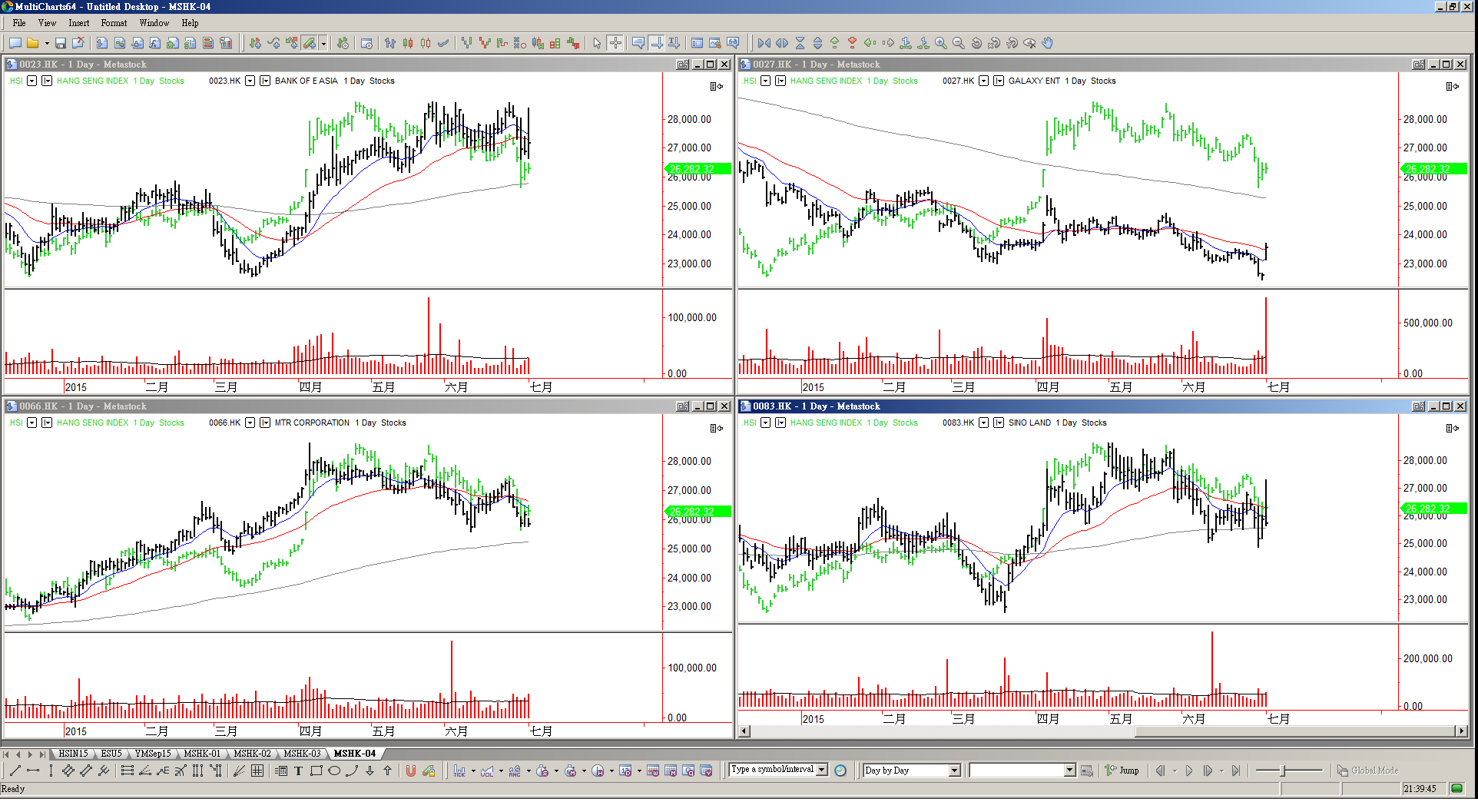Image resolution: width=1478 pixels, height=812 pixels.
Task: Open the 0083.HK symbol dropdown
Action: tap(984, 423)
